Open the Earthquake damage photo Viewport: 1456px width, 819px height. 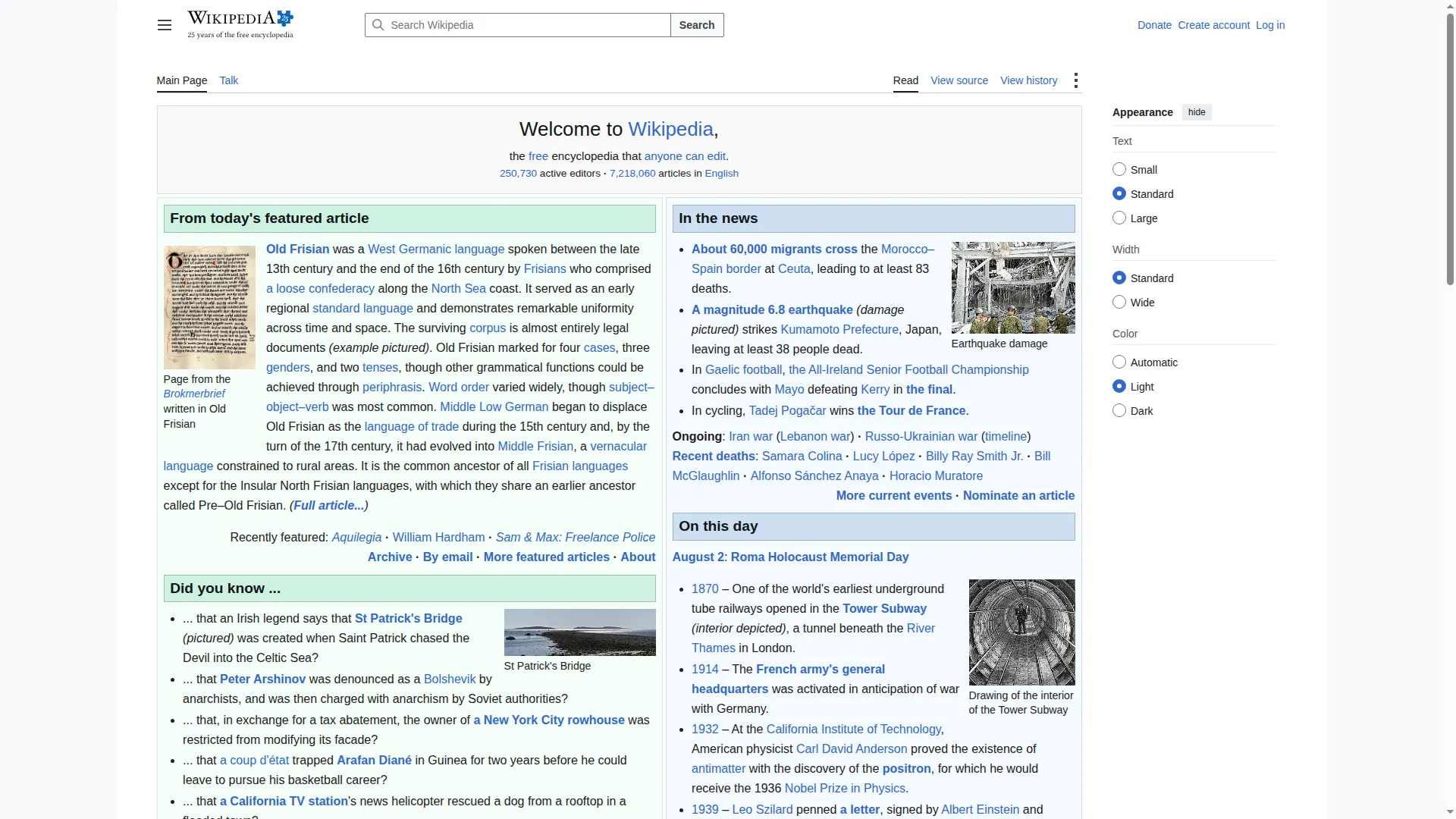[1013, 287]
